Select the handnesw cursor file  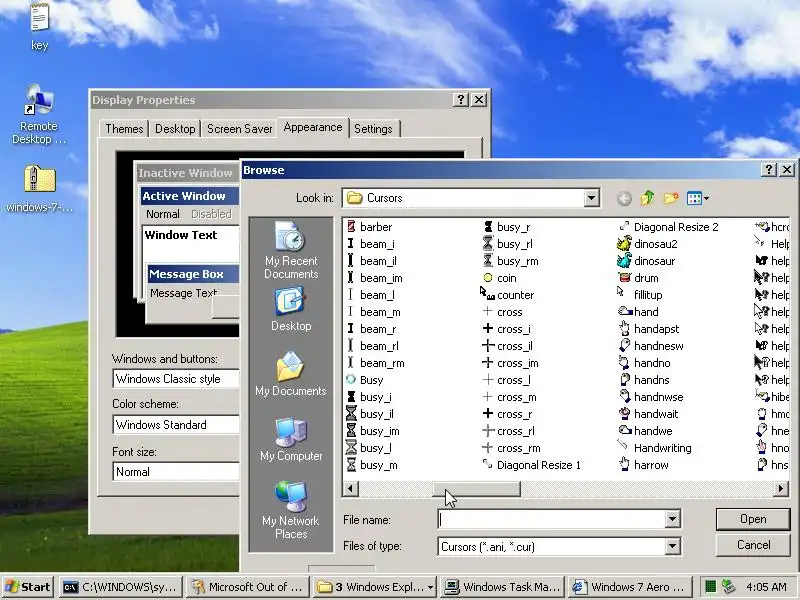[x=651, y=346]
